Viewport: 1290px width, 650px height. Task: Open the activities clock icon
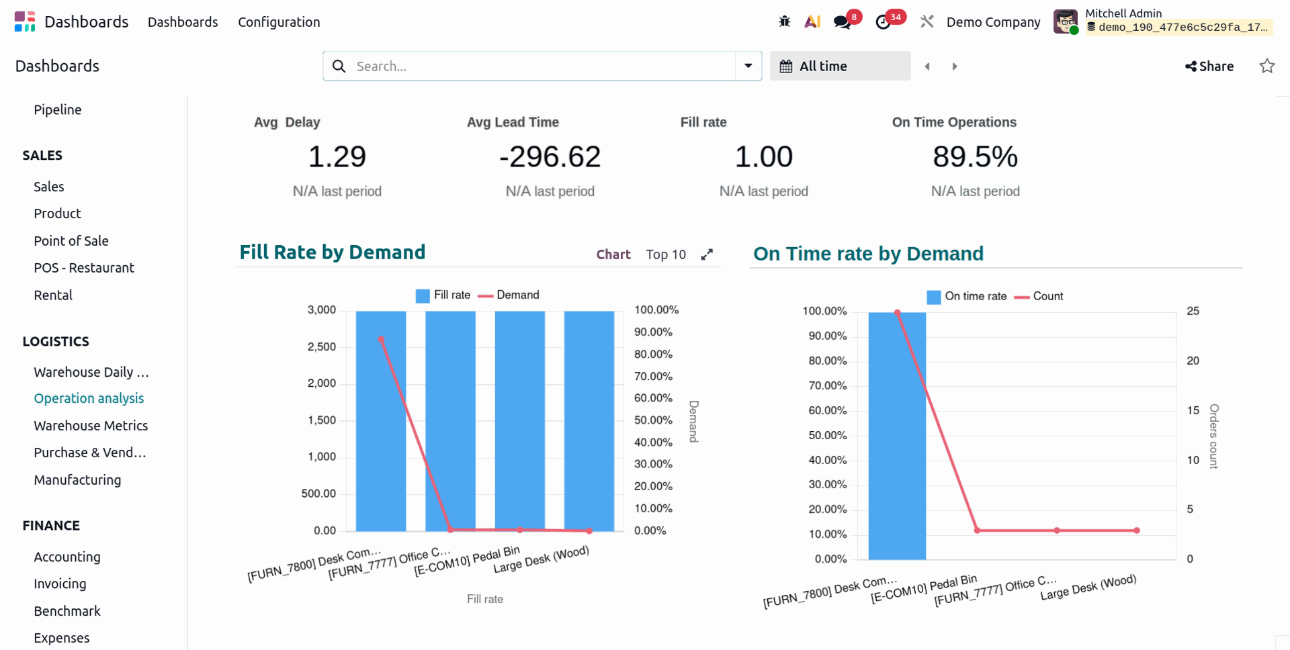click(883, 22)
